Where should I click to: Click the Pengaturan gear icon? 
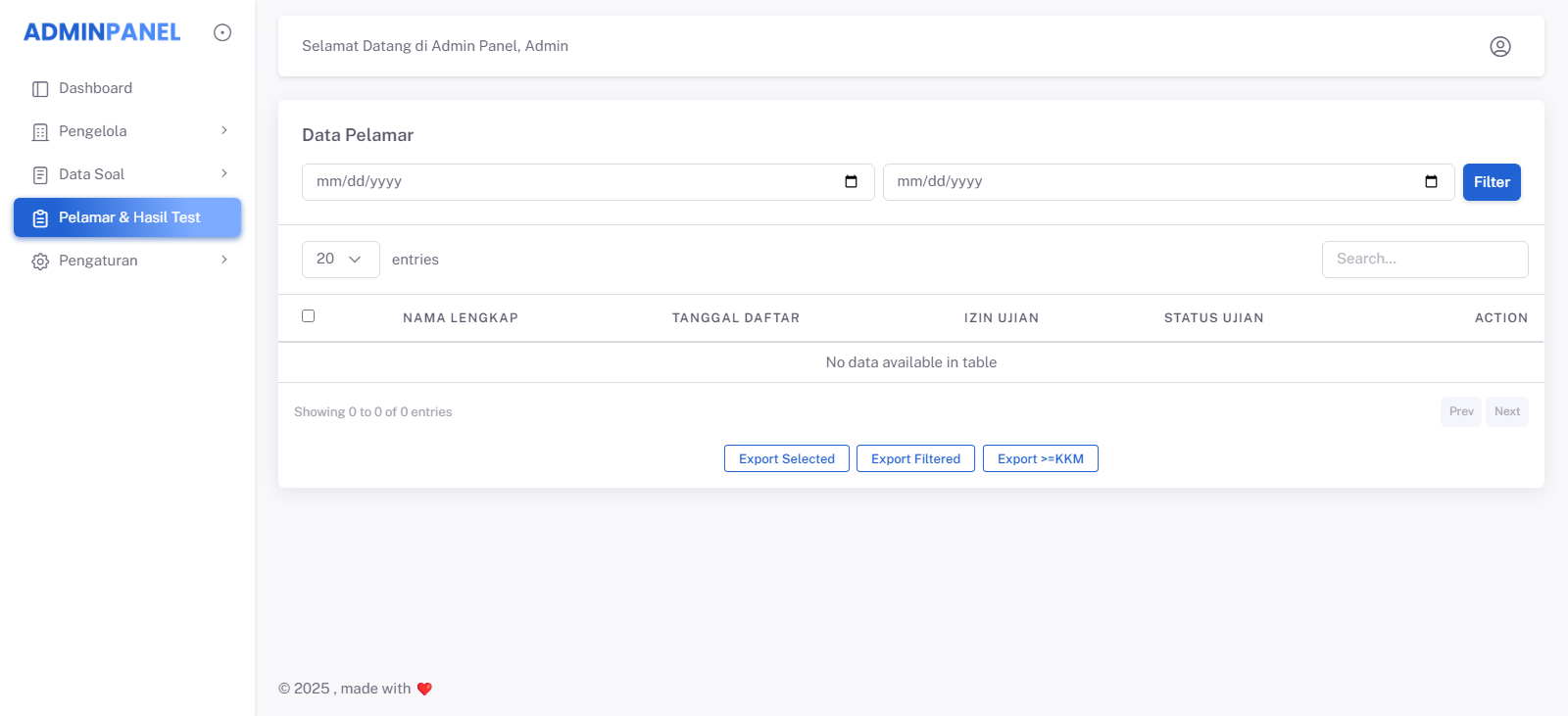[40, 262]
